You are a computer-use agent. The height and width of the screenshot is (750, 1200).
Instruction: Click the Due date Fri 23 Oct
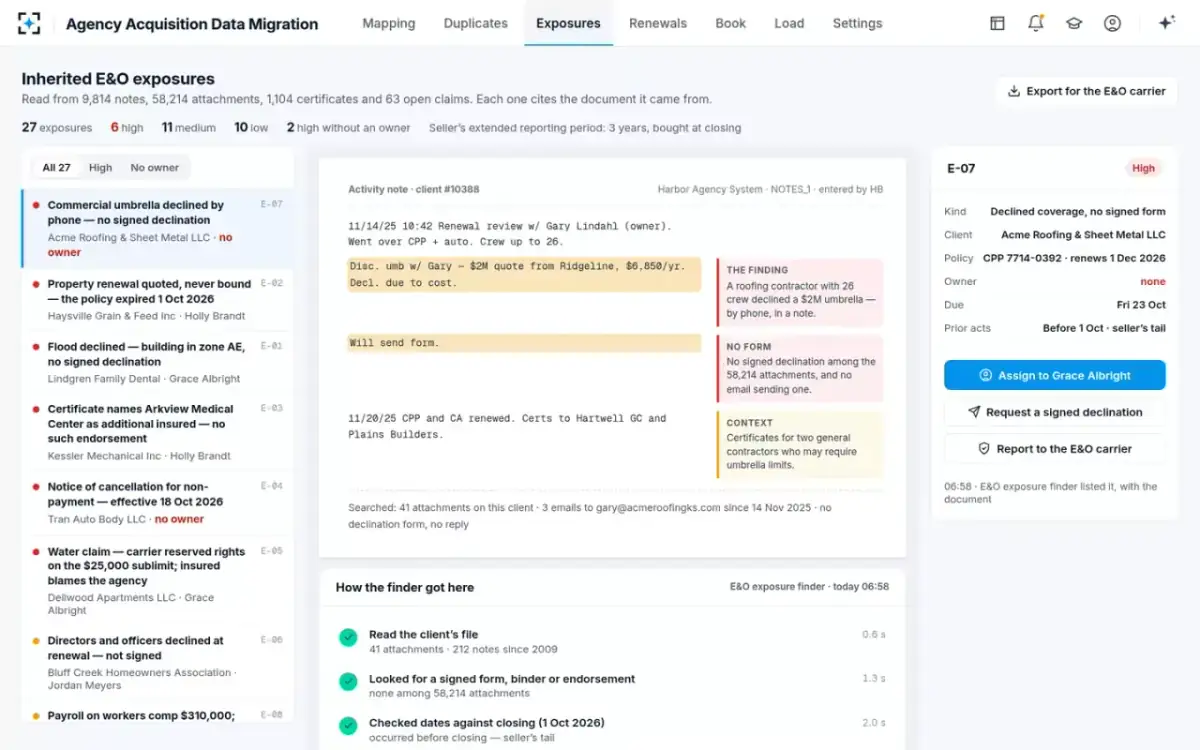(1140, 305)
